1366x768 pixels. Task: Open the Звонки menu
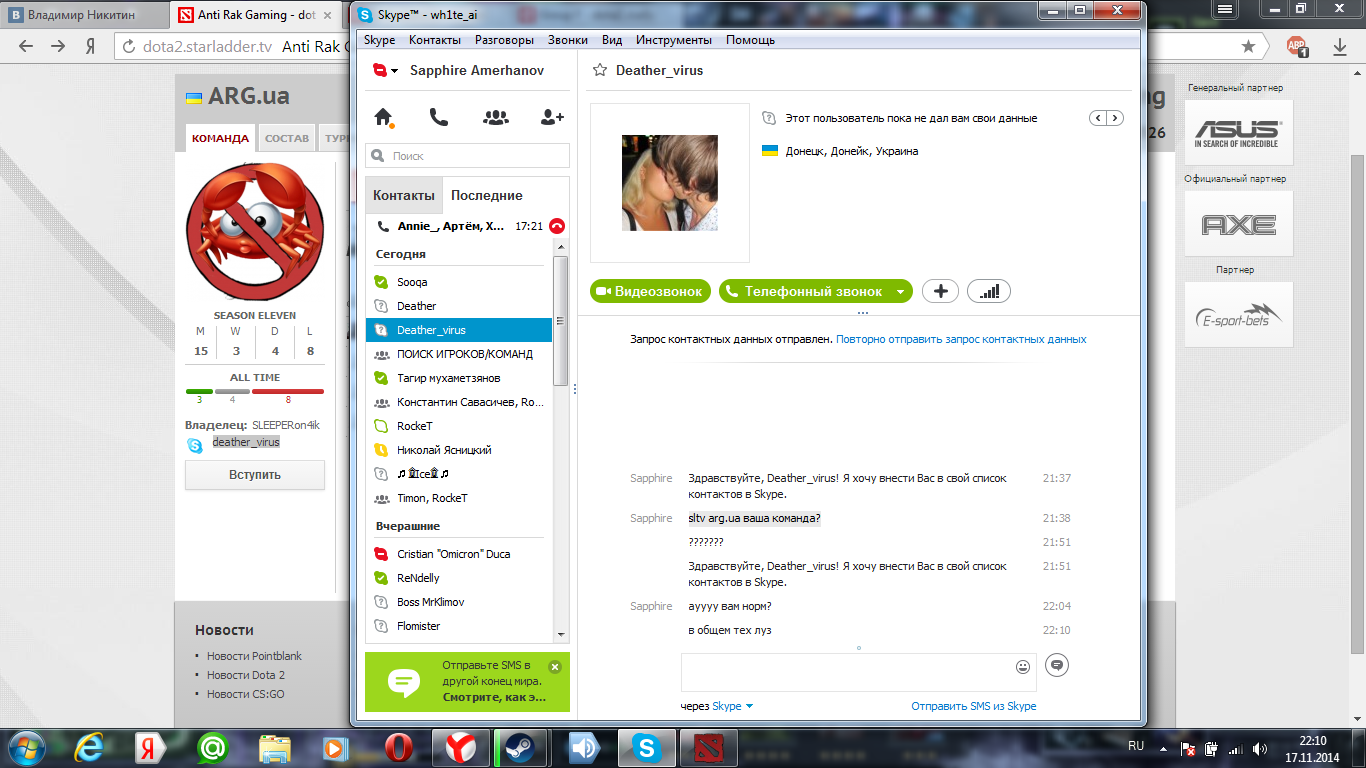[568, 40]
